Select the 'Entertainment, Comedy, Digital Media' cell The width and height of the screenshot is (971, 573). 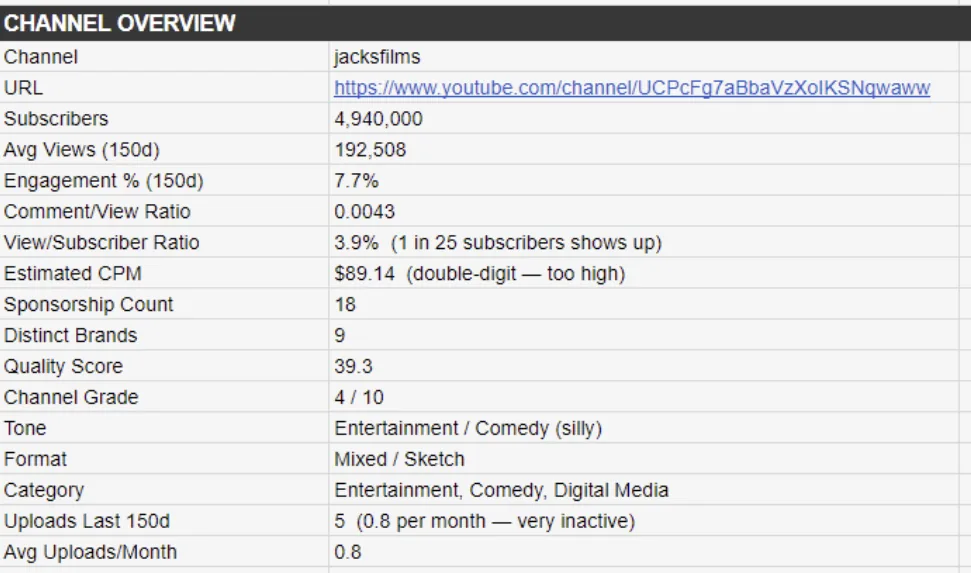click(644, 490)
